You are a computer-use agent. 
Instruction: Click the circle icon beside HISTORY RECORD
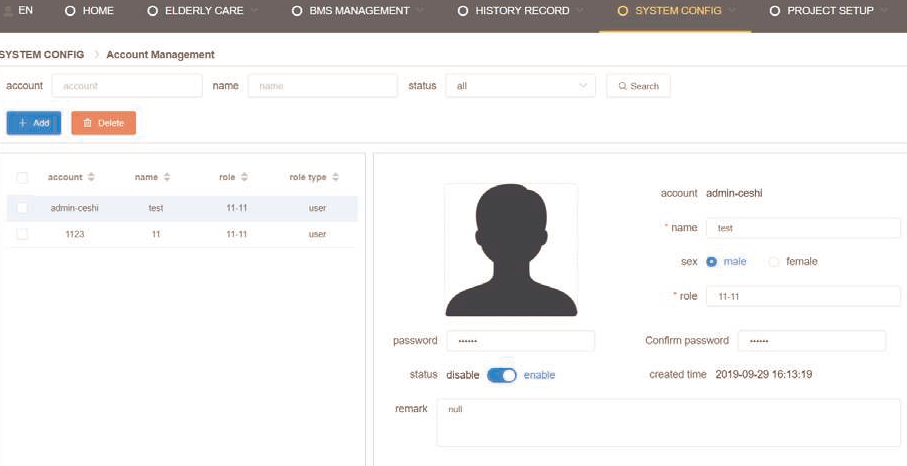[463, 11]
